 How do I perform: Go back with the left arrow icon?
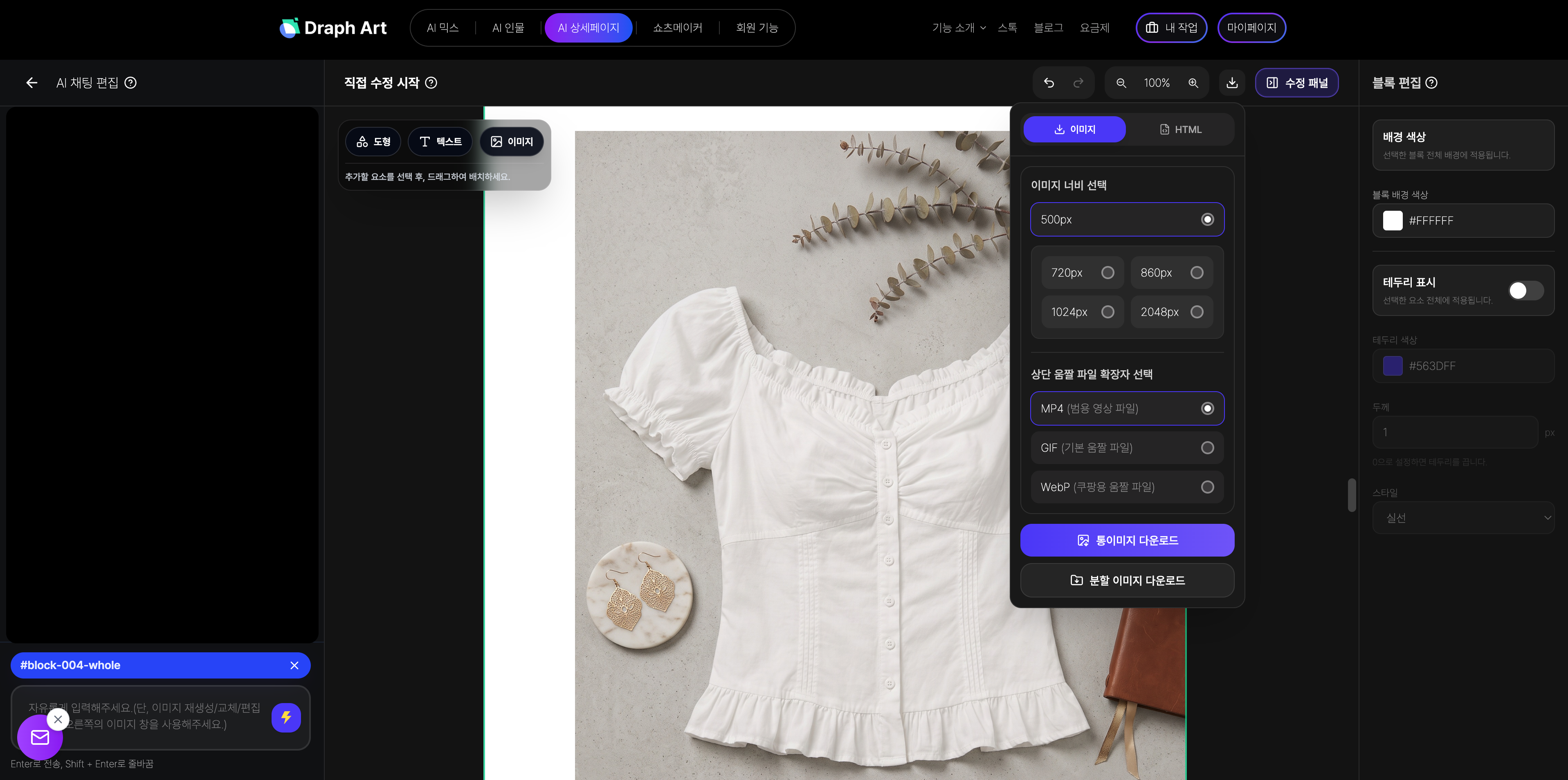click(x=31, y=83)
